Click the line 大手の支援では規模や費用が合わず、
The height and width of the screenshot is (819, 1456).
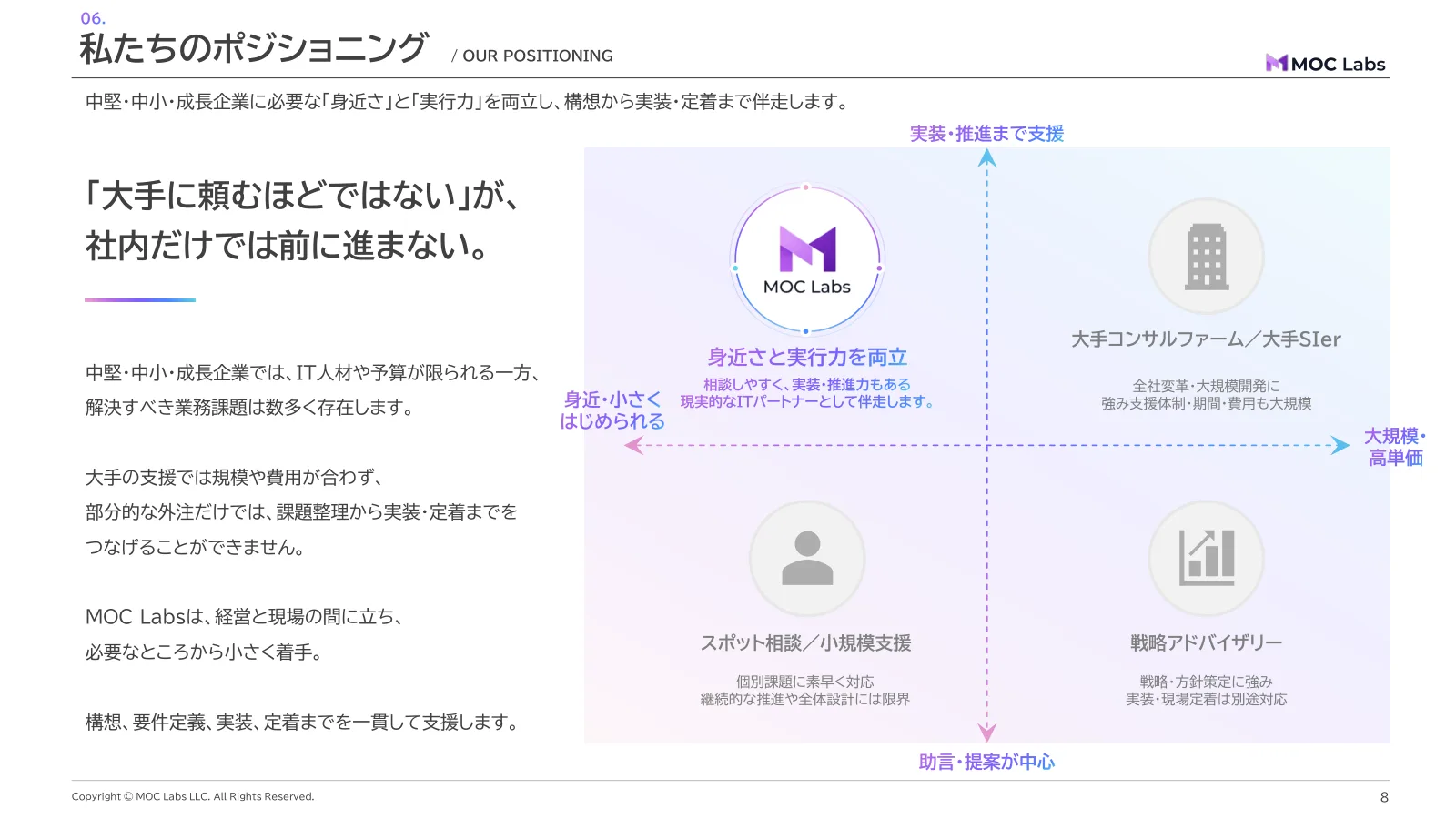click(x=235, y=478)
